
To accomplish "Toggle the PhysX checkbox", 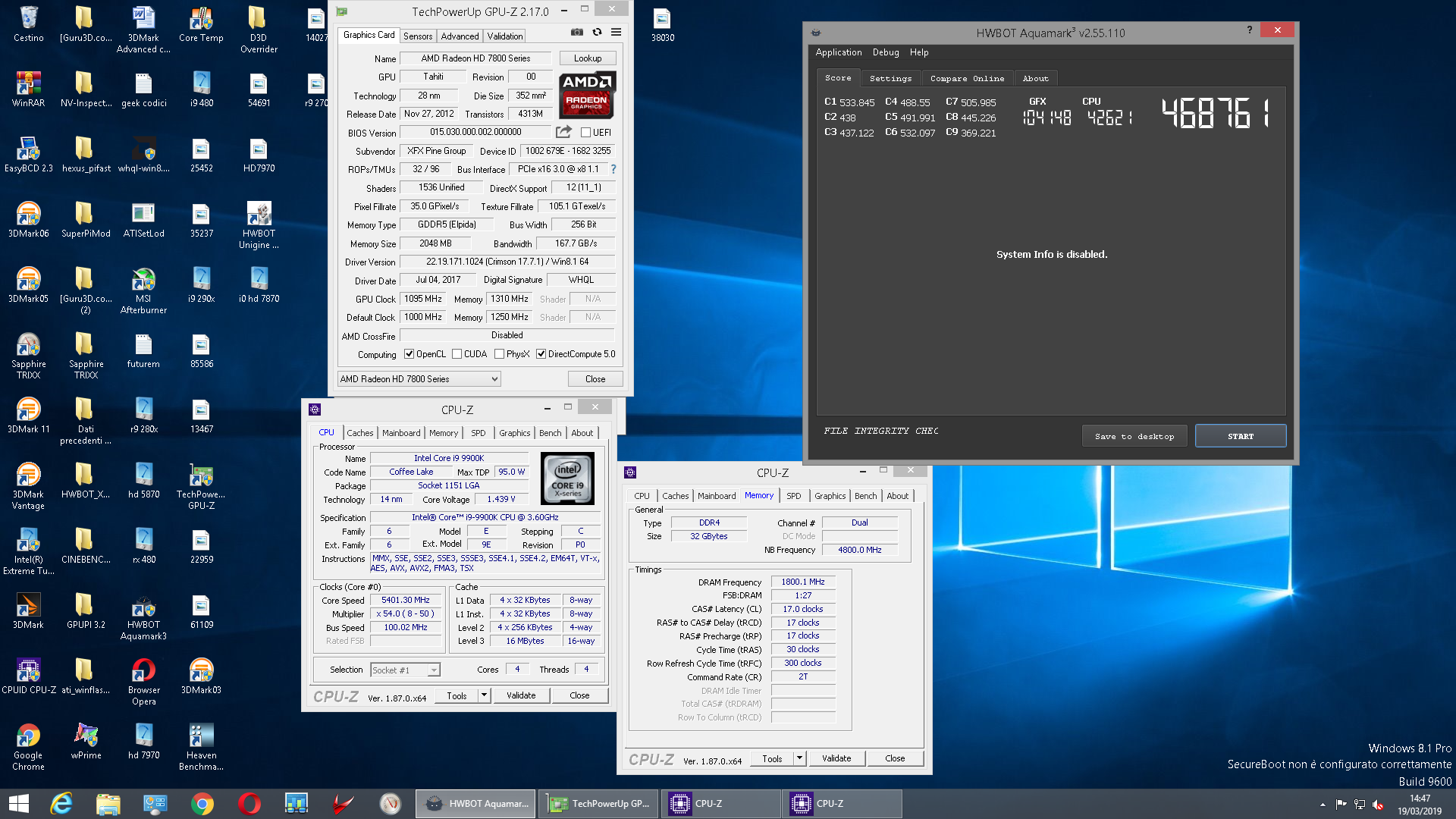I will (x=500, y=354).
